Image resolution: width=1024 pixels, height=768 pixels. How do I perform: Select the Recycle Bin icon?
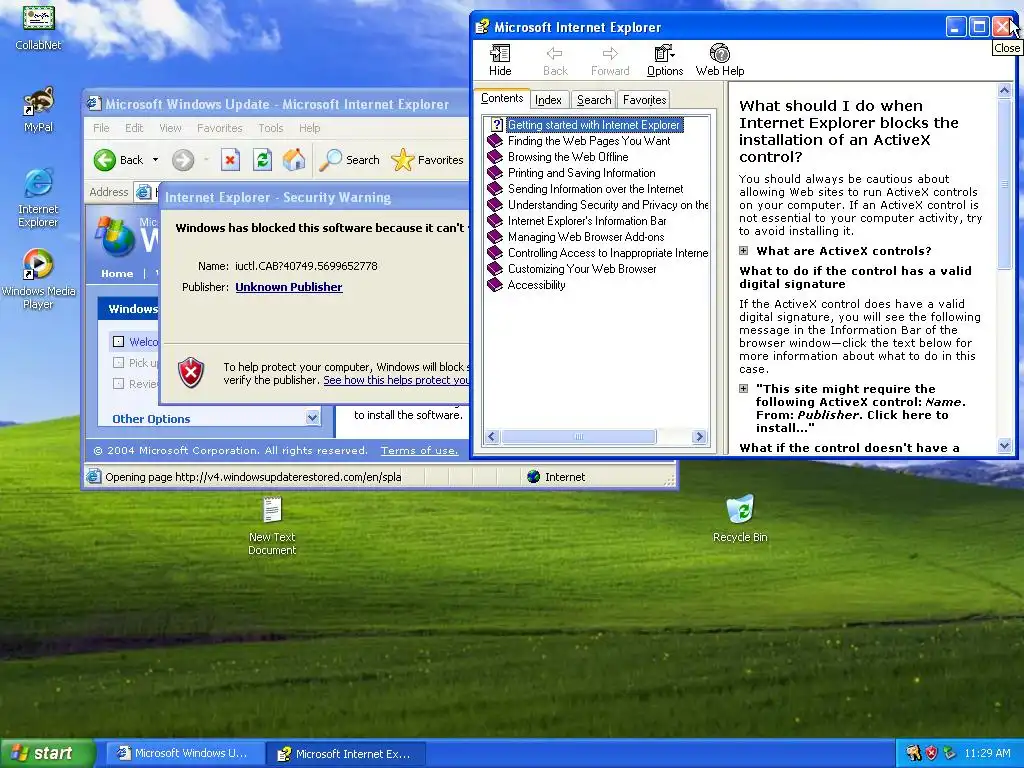coord(740,519)
